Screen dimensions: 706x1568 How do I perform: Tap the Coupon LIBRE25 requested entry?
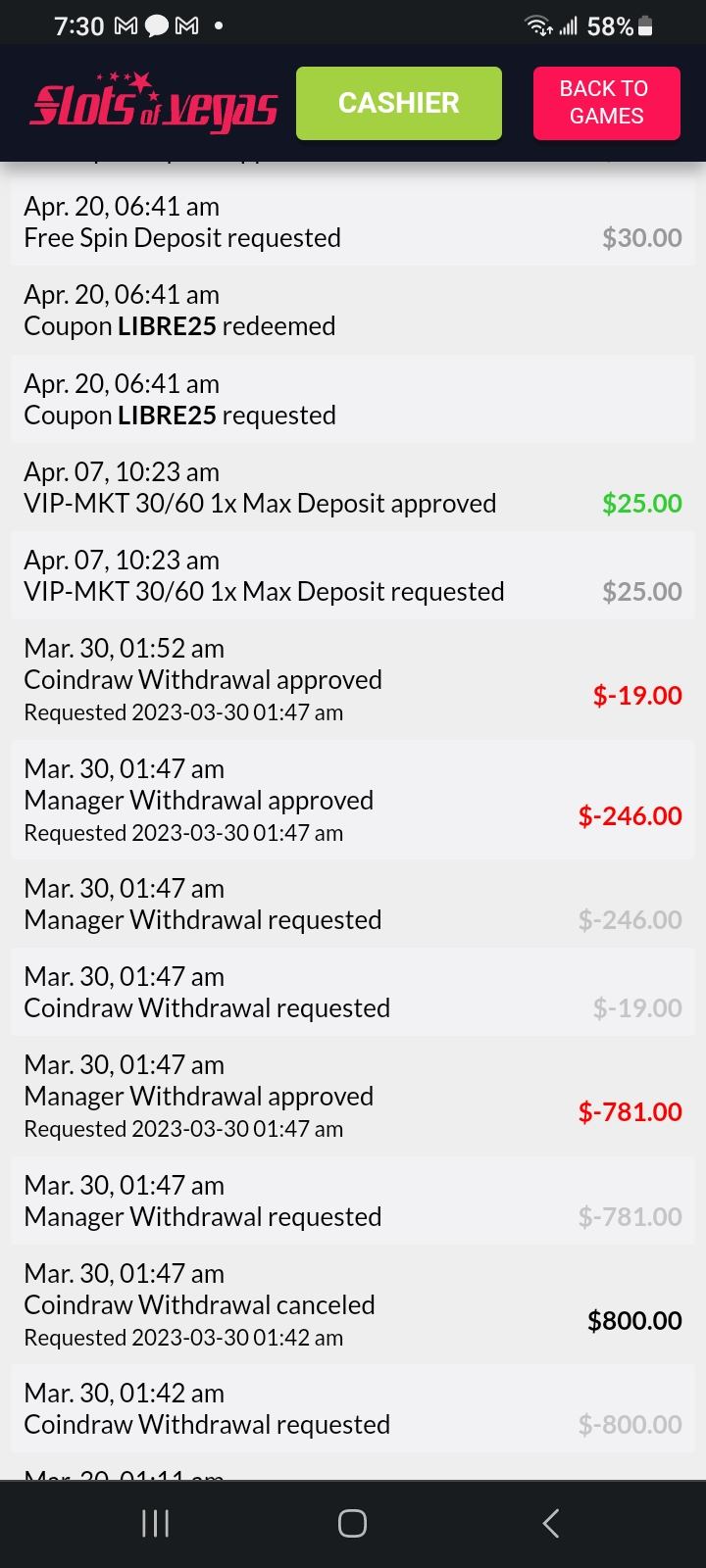click(x=353, y=400)
